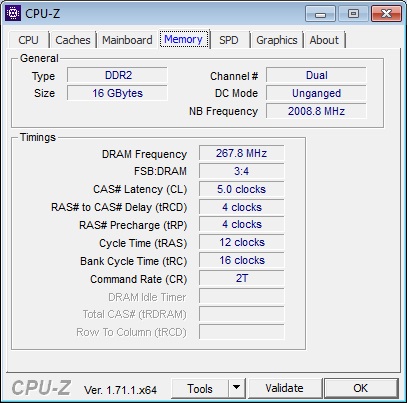Switch to the CPU tab
The height and width of the screenshot is (403, 407).
pyautogui.click(x=29, y=40)
